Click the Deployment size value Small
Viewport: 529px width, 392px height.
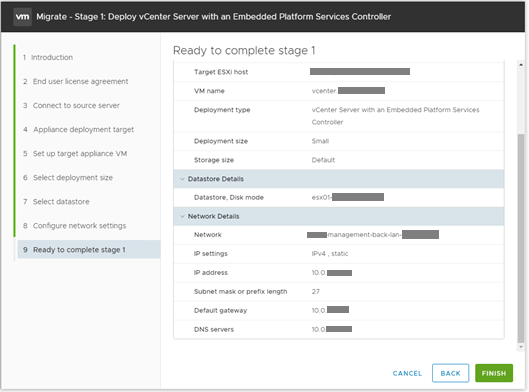[x=320, y=141]
